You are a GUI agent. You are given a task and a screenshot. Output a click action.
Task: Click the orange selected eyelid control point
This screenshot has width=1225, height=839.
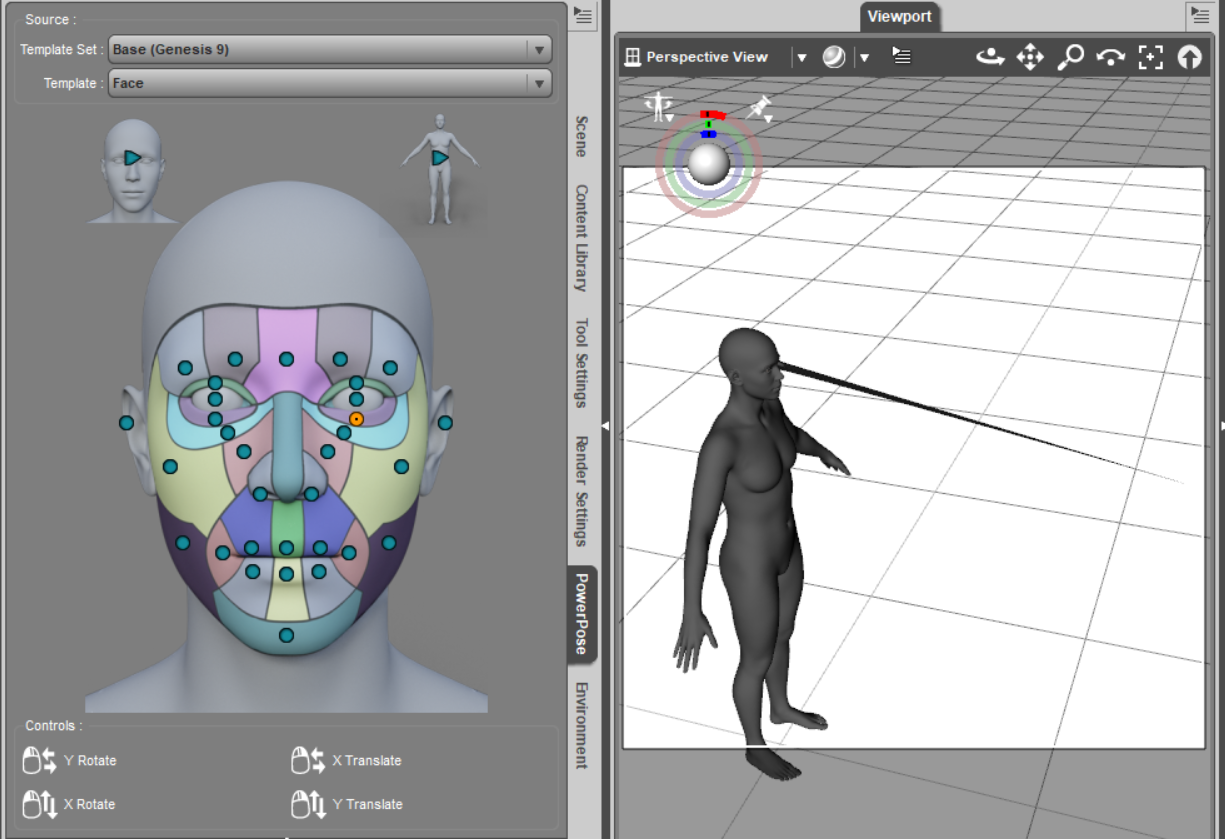pos(356,419)
